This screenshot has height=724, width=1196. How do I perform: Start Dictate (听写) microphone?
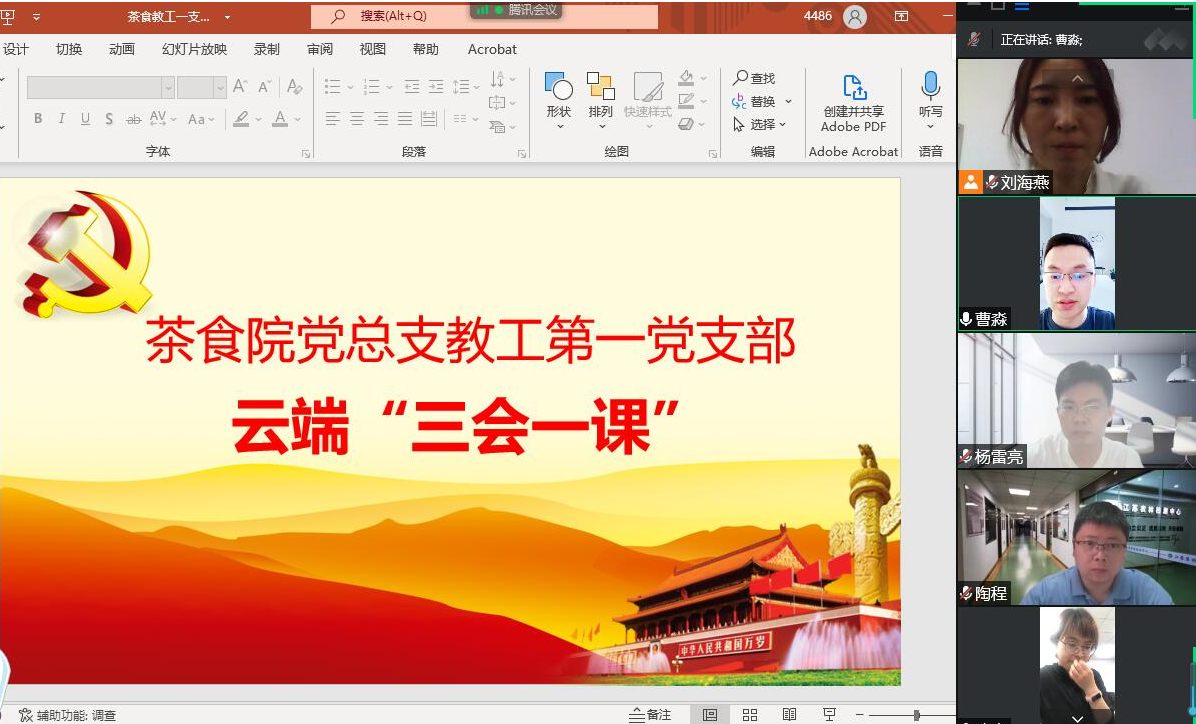(x=930, y=88)
